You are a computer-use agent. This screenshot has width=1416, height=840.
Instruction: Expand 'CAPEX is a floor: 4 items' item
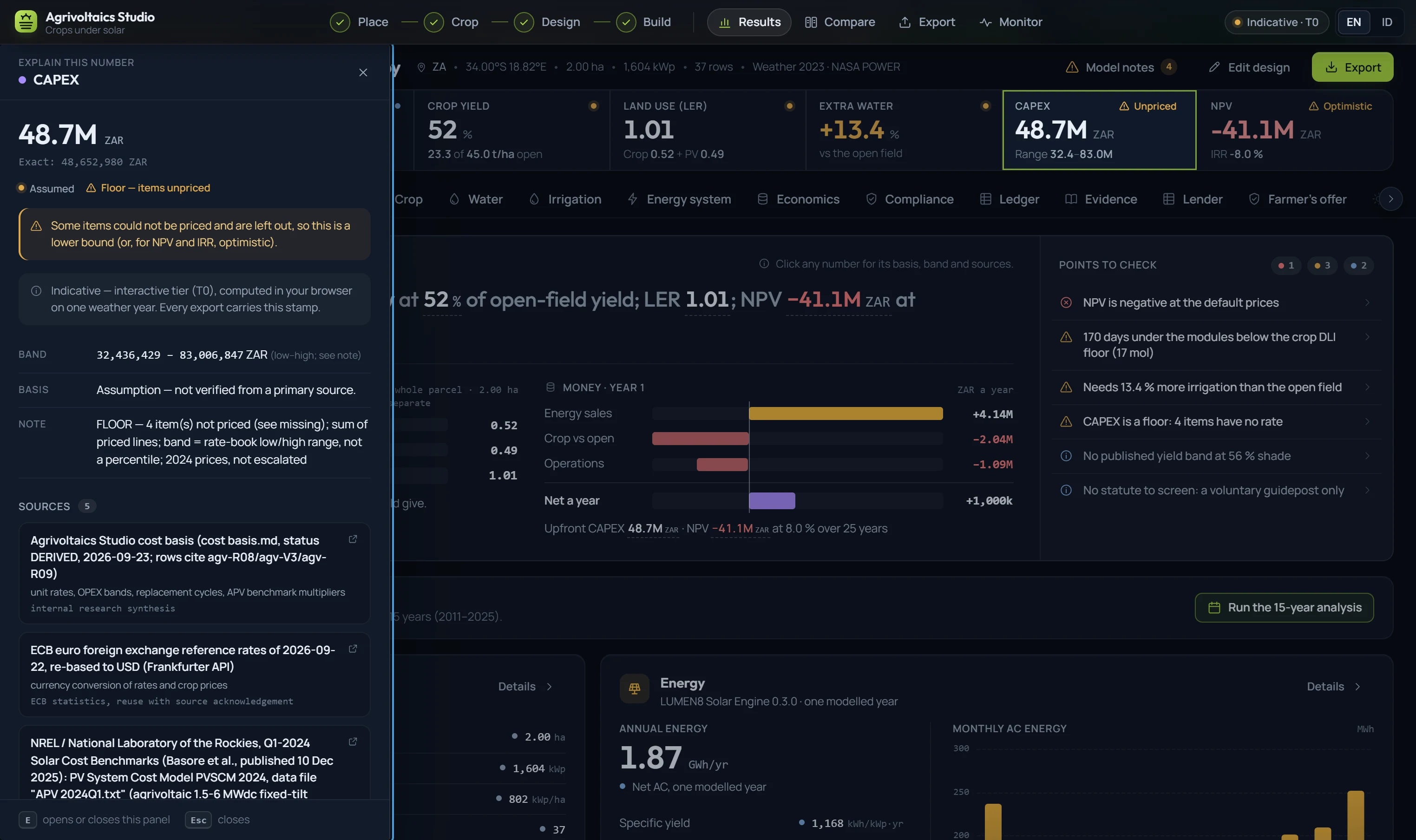[1216, 422]
